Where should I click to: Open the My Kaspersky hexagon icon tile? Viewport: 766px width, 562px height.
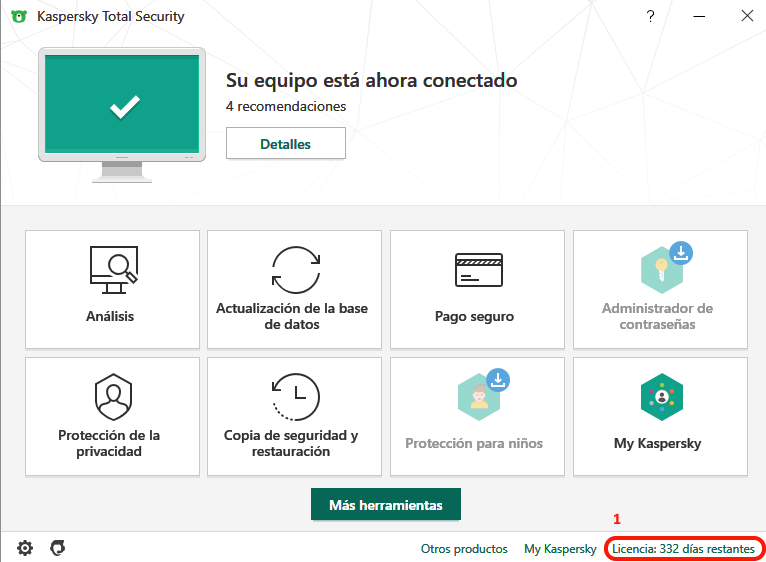(661, 397)
